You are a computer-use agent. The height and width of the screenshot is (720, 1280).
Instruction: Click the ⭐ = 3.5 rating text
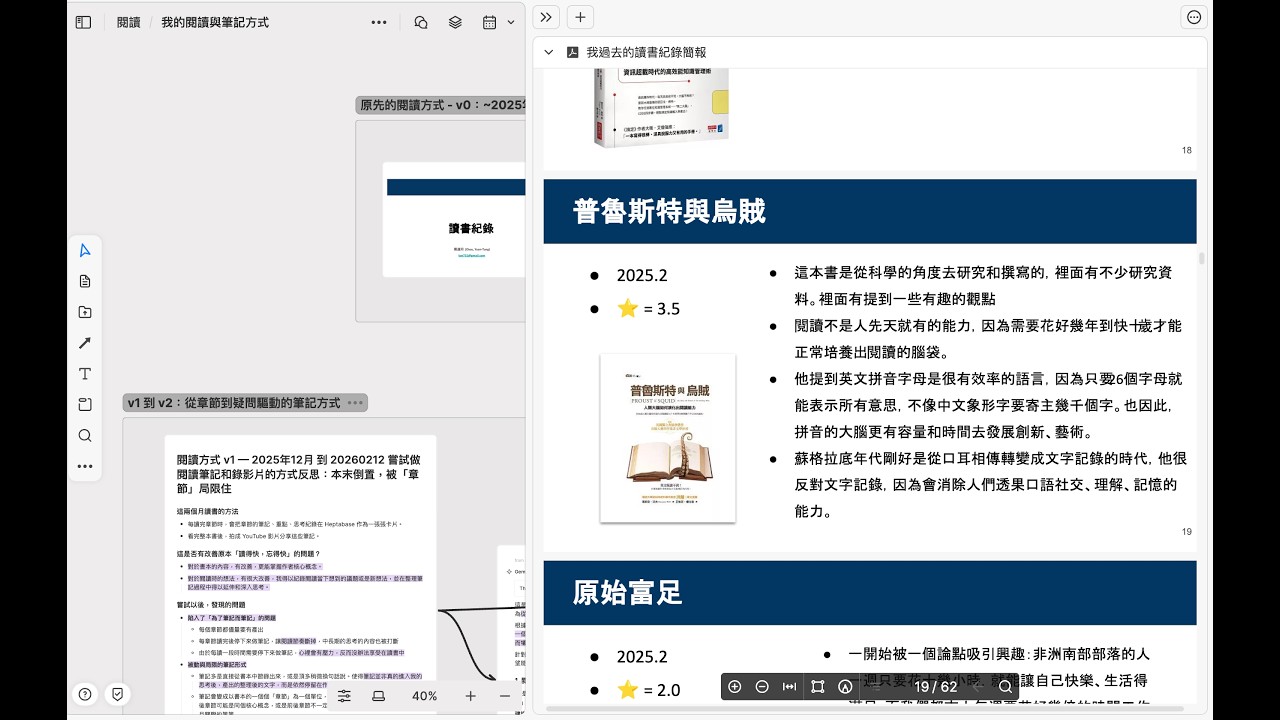coord(648,309)
